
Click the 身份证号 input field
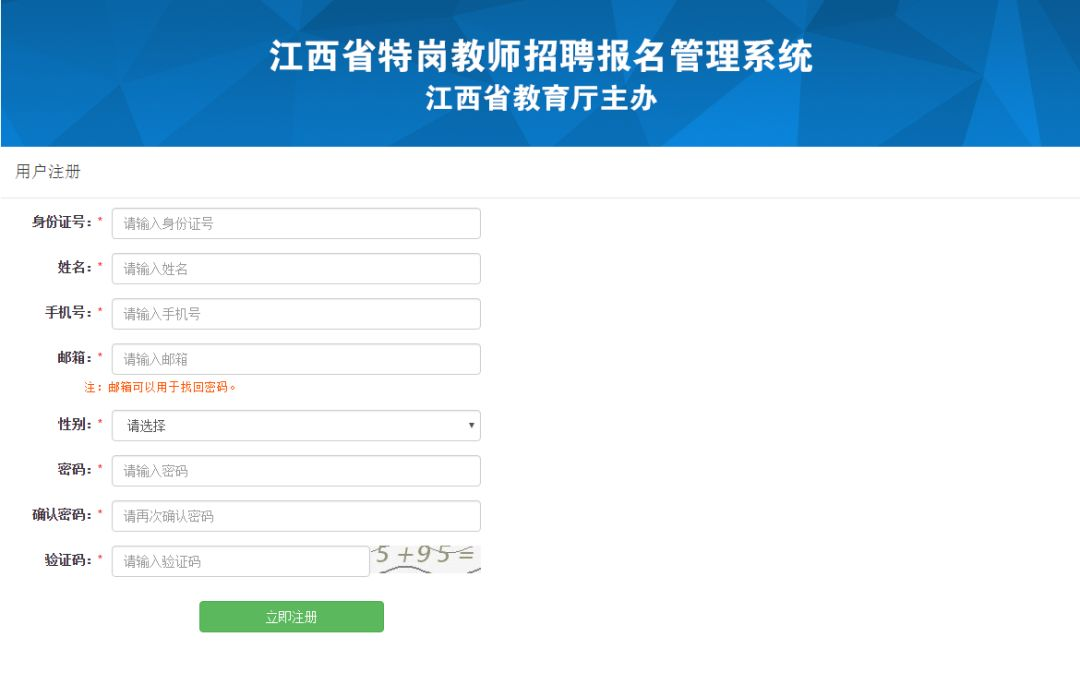pyautogui.click(x=295, y=223)
